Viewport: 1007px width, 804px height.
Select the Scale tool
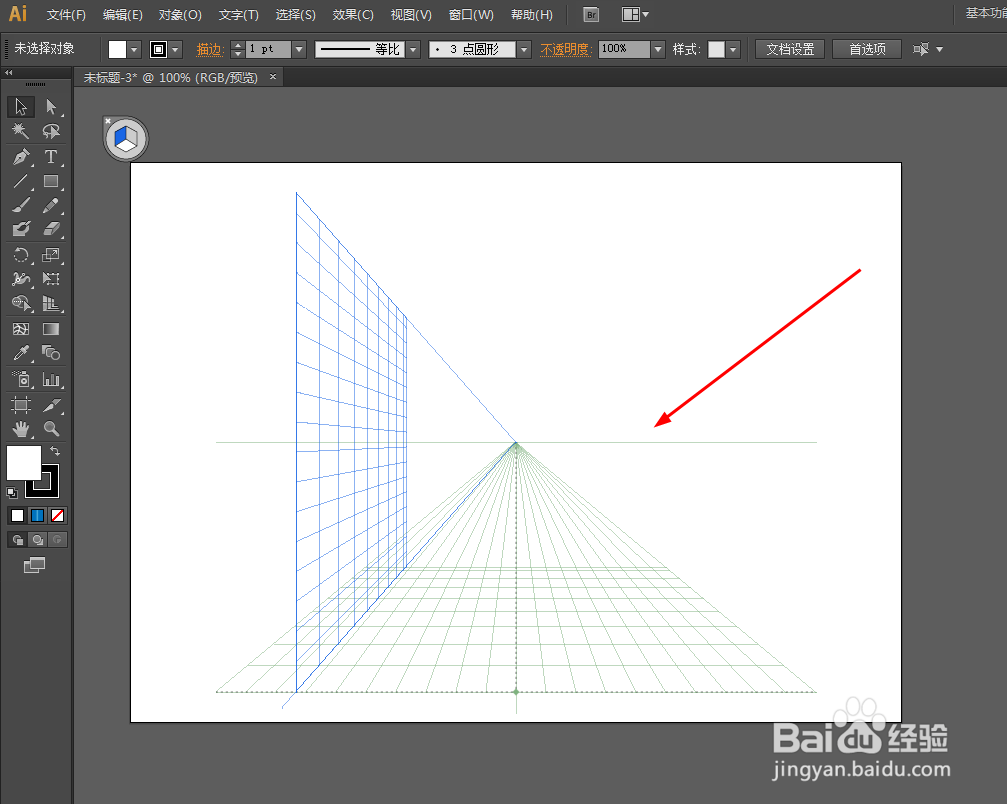51,255
